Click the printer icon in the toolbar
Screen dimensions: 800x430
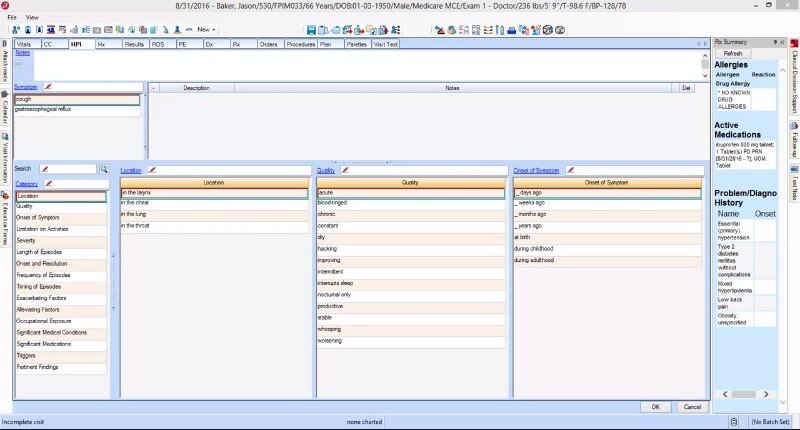pyautogui.click(x=512, y=30)
